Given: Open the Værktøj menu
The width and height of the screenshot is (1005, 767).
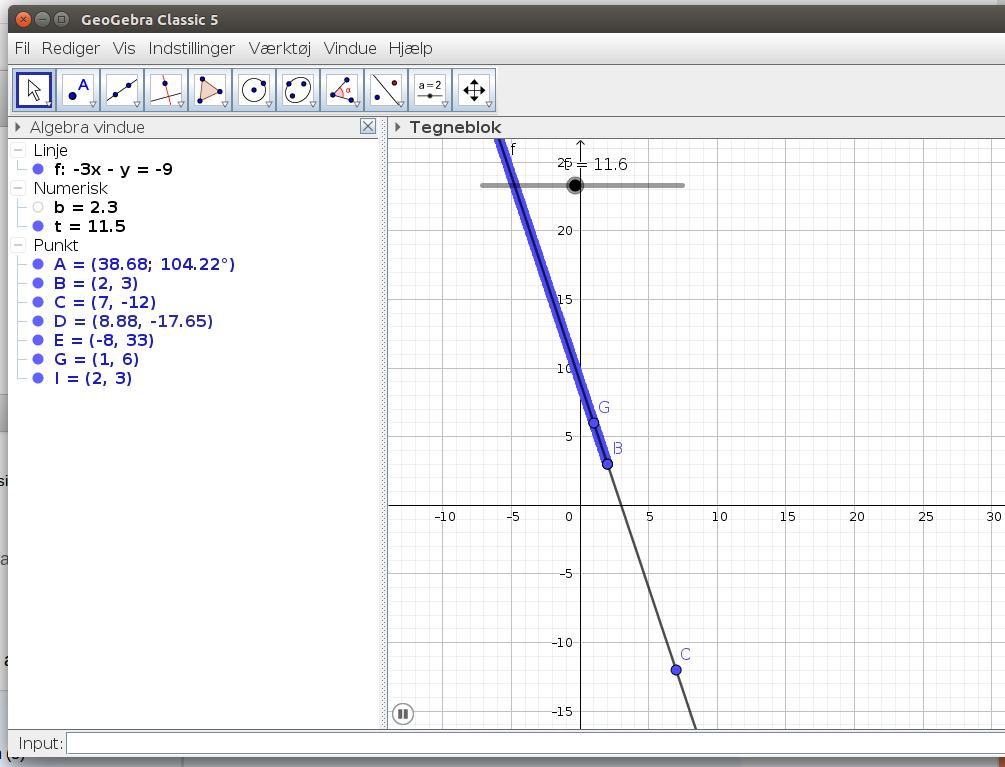Looking at the screenshot, I should pos(279,49).
